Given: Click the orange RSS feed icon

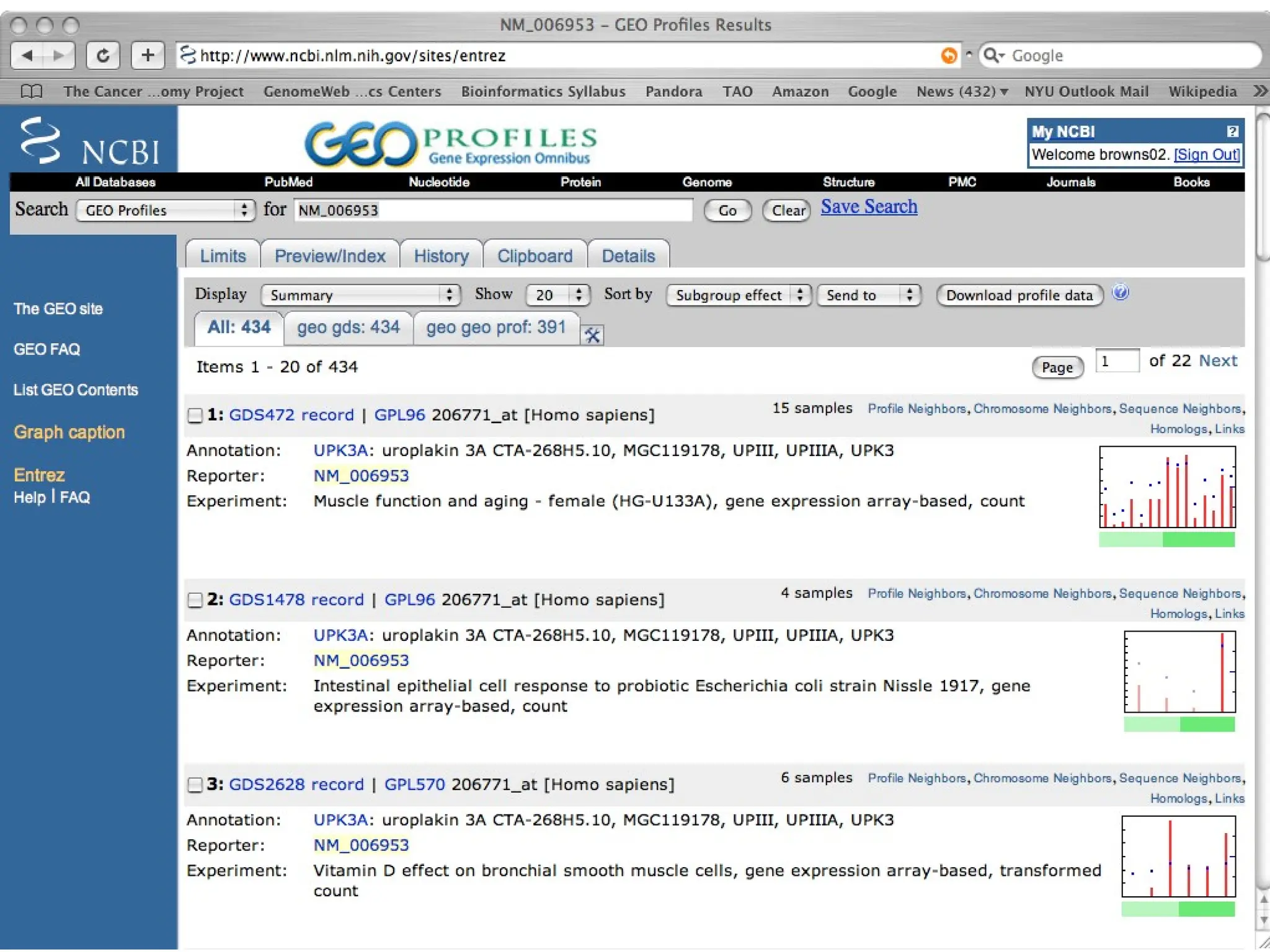Looking at the screenshot, I should tap(948, 56).
